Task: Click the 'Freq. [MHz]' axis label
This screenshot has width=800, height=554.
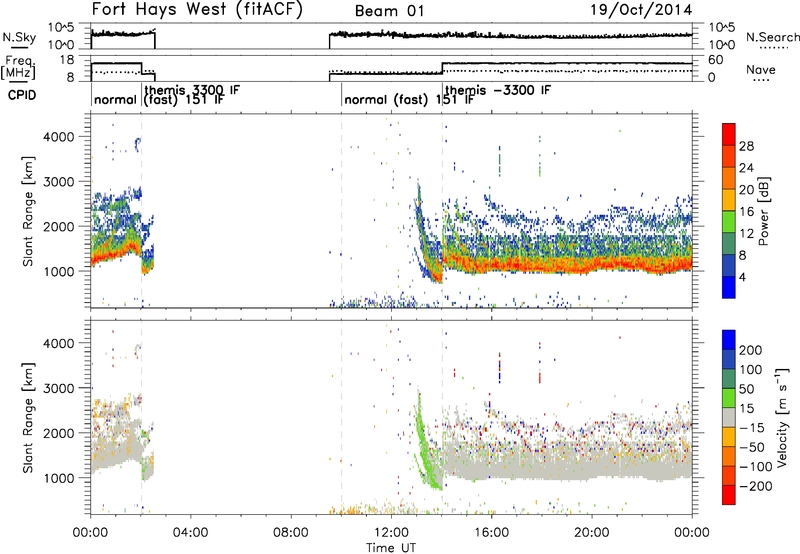Action: [19, 67]
